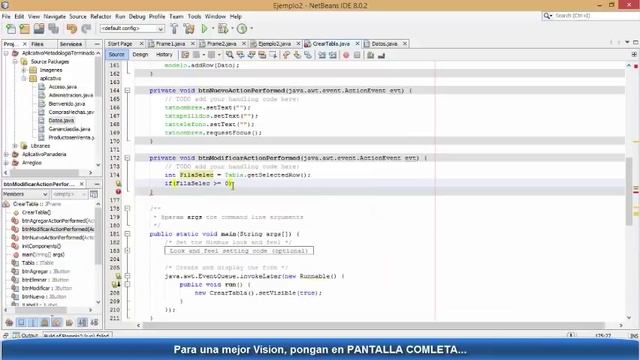Image resolution: width=640 pixels, height=360 pixels.
Task: Click the editor horizontal scrollbar
Action: point(373,325)
